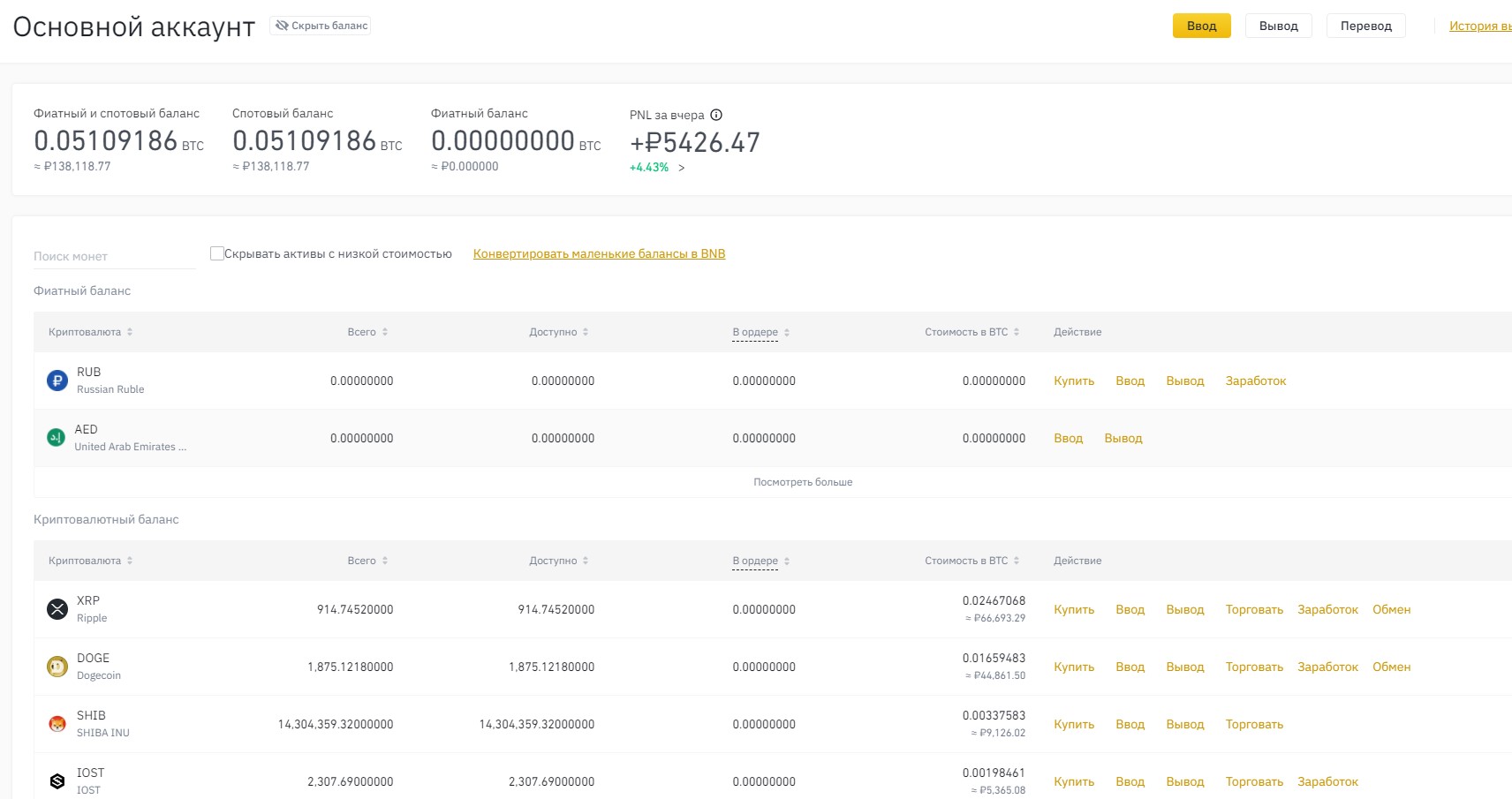Click Купить in the SHIB row

[1074, 724]
